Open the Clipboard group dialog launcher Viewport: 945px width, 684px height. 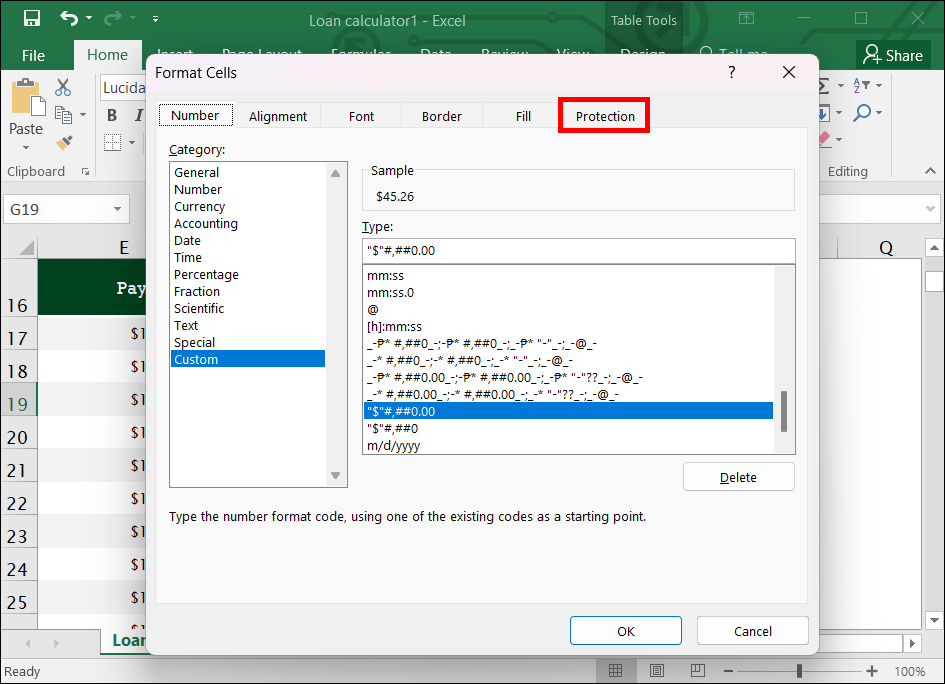point(85,172)
